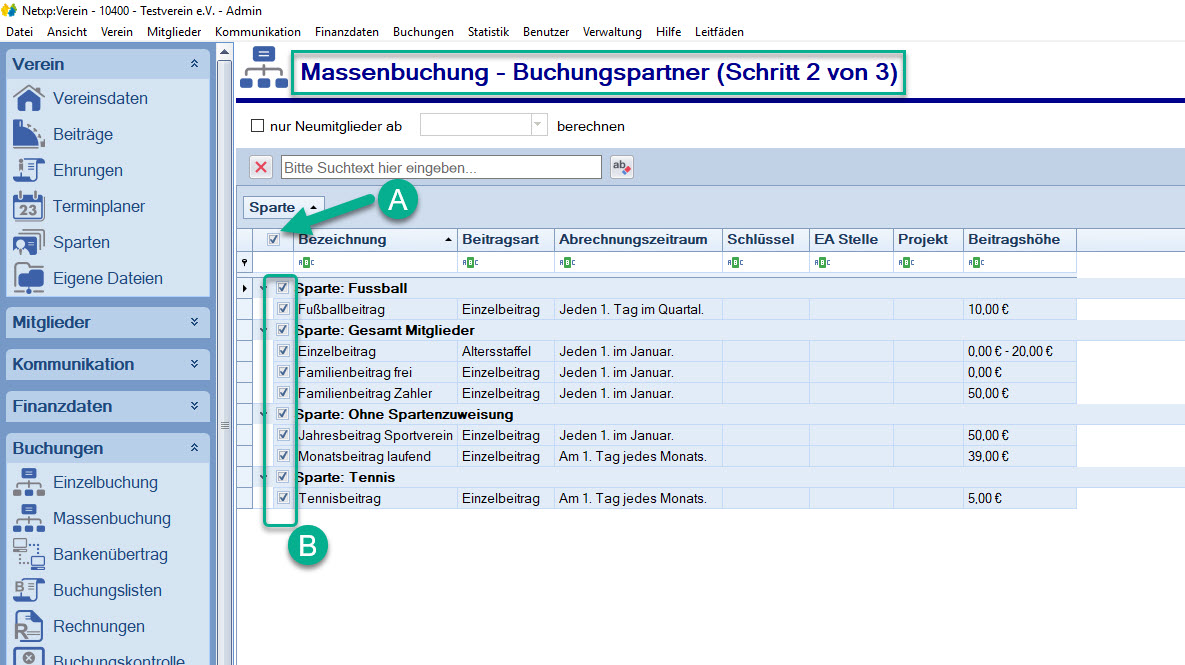1185x665 pixels.
Task: Collapse the Sparte: Ohne Spartenzuweisung group
Action: click(264, 414)
